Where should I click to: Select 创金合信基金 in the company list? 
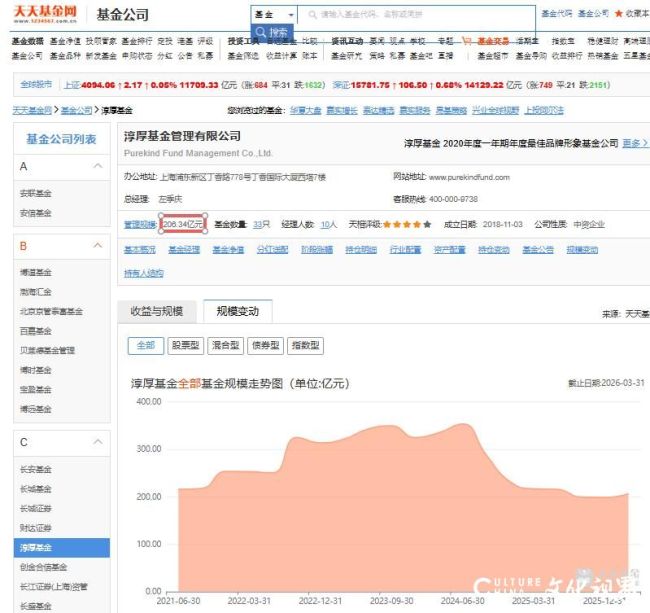(44, 567)
